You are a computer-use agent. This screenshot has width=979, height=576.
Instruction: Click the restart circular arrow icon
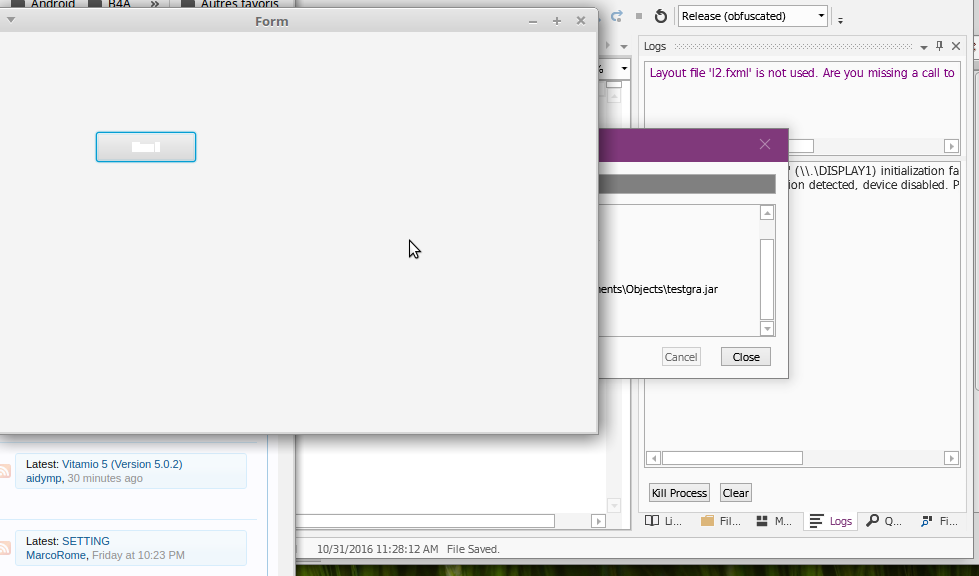tap(661, 16)
